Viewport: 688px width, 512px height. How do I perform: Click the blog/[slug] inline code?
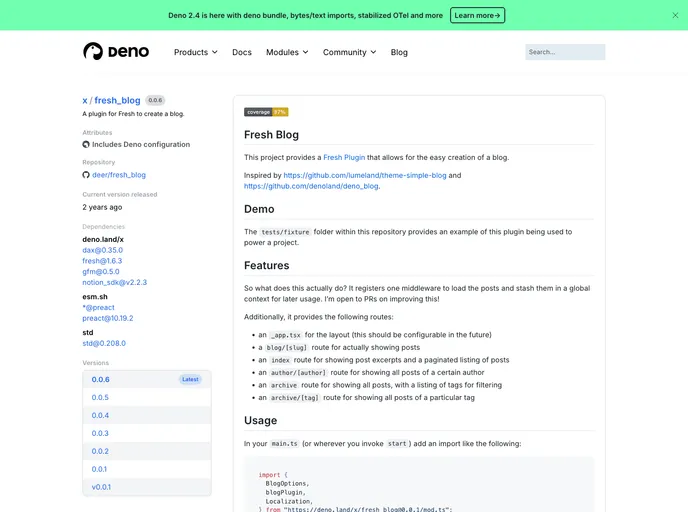pyautogui.click(x=287, y=347)
